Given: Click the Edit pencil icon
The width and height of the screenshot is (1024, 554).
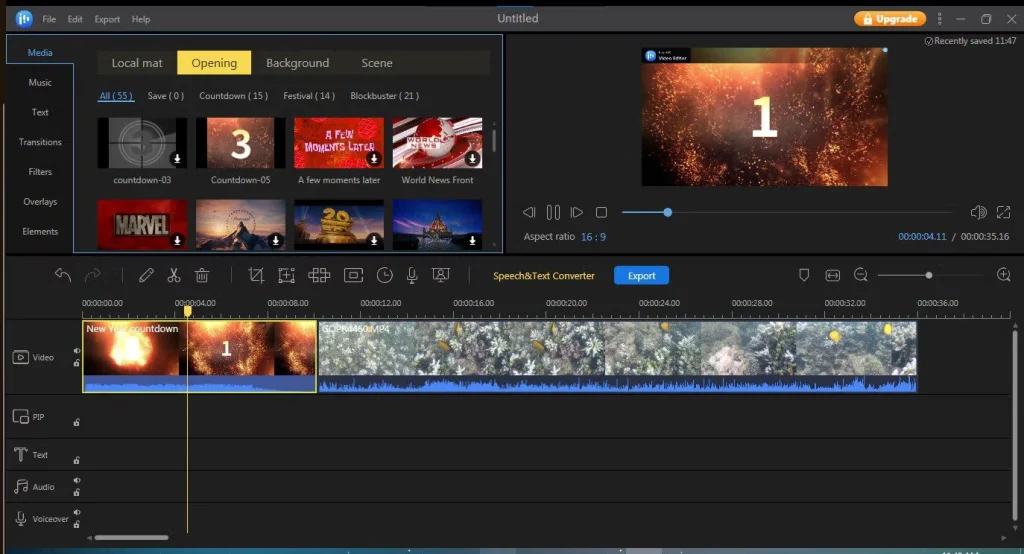Looking at the screenshot, I should click(146, 276).
